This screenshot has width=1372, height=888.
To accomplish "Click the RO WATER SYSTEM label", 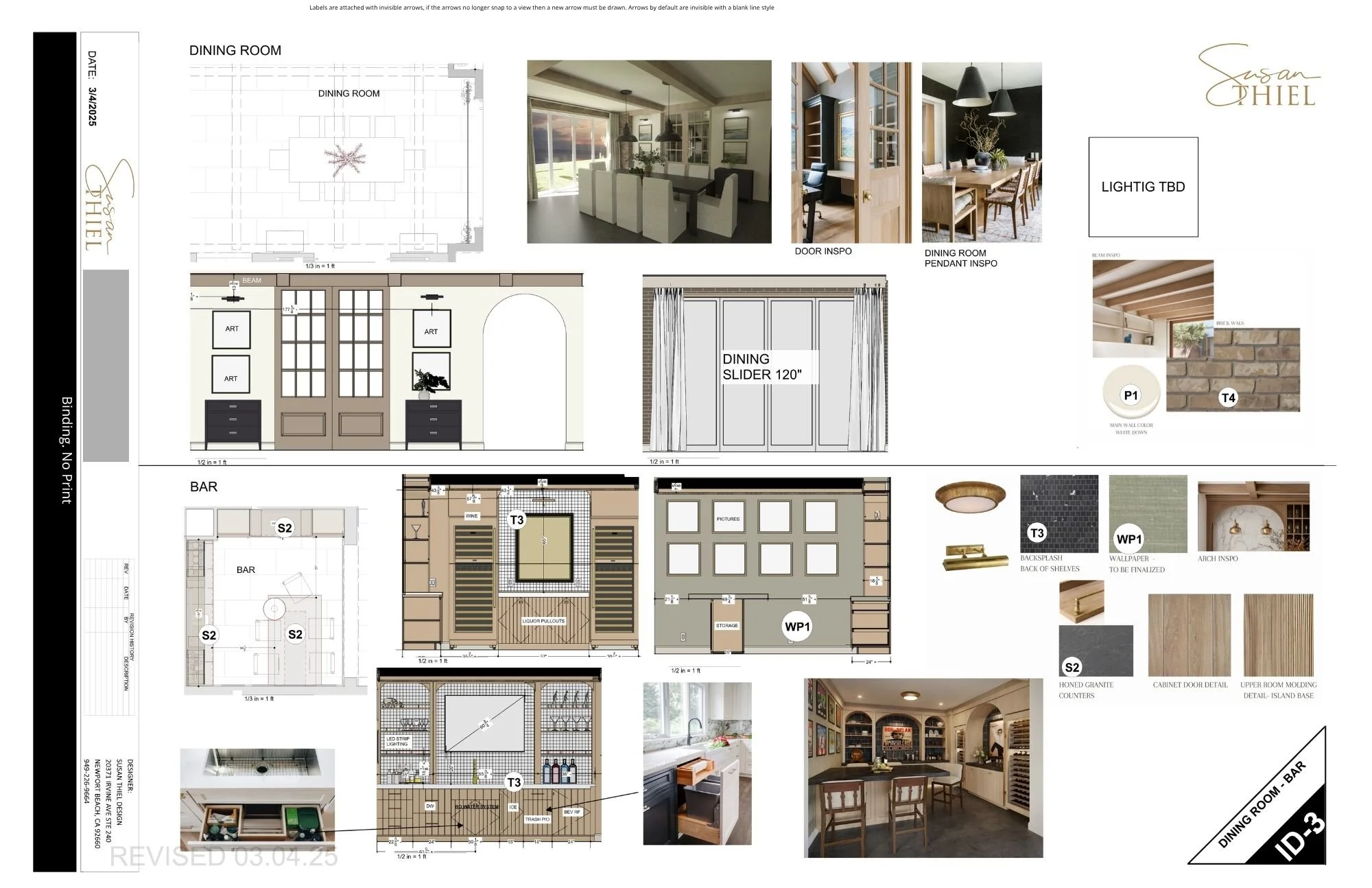I will [x=477, y=806].
